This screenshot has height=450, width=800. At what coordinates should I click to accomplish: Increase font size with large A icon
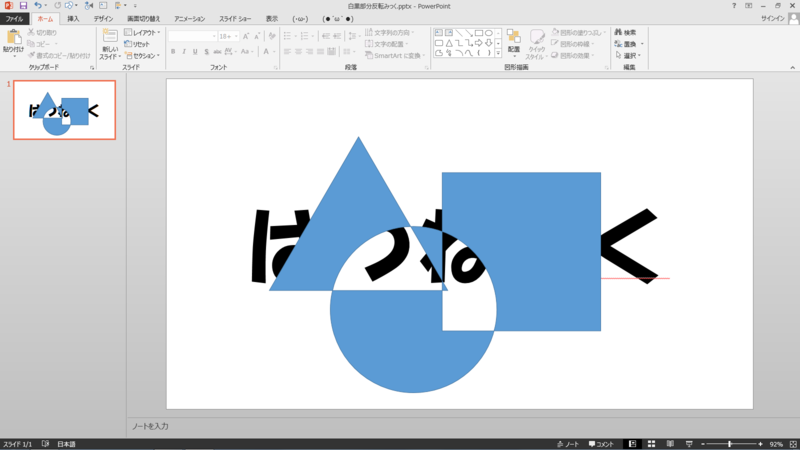tap(246, 36)
